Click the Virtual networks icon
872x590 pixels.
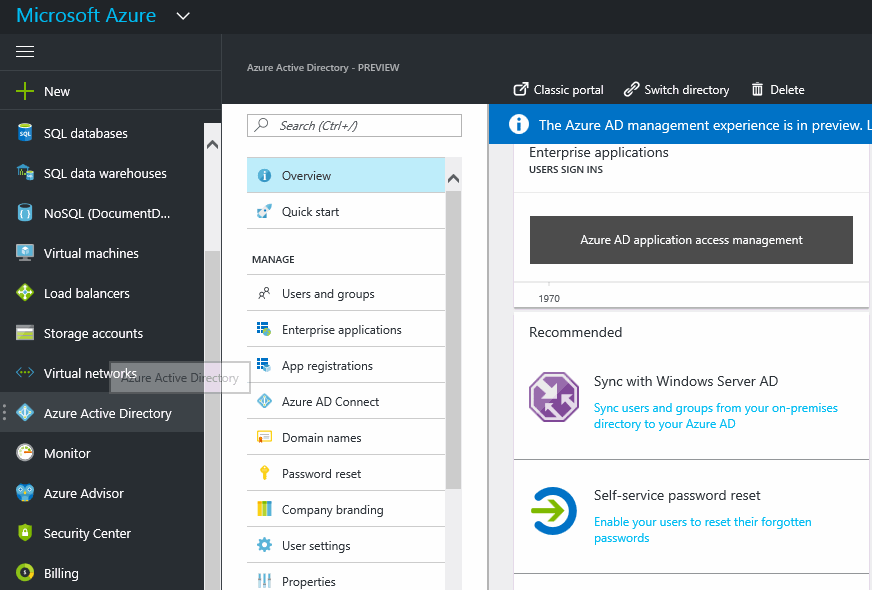click(25, 373)
